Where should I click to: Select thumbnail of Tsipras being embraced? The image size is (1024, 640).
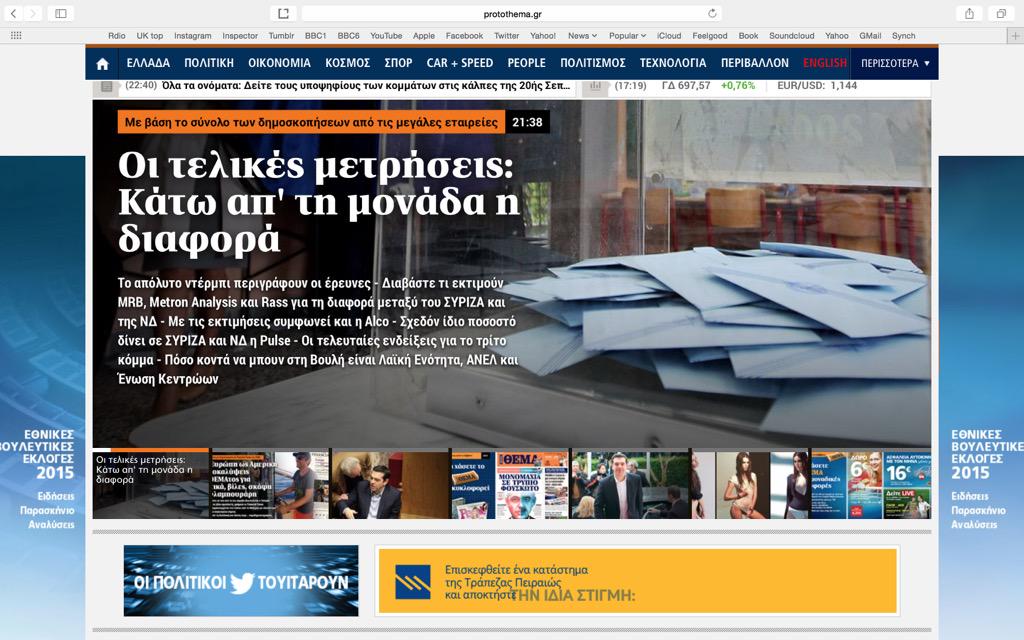point(390,483)
